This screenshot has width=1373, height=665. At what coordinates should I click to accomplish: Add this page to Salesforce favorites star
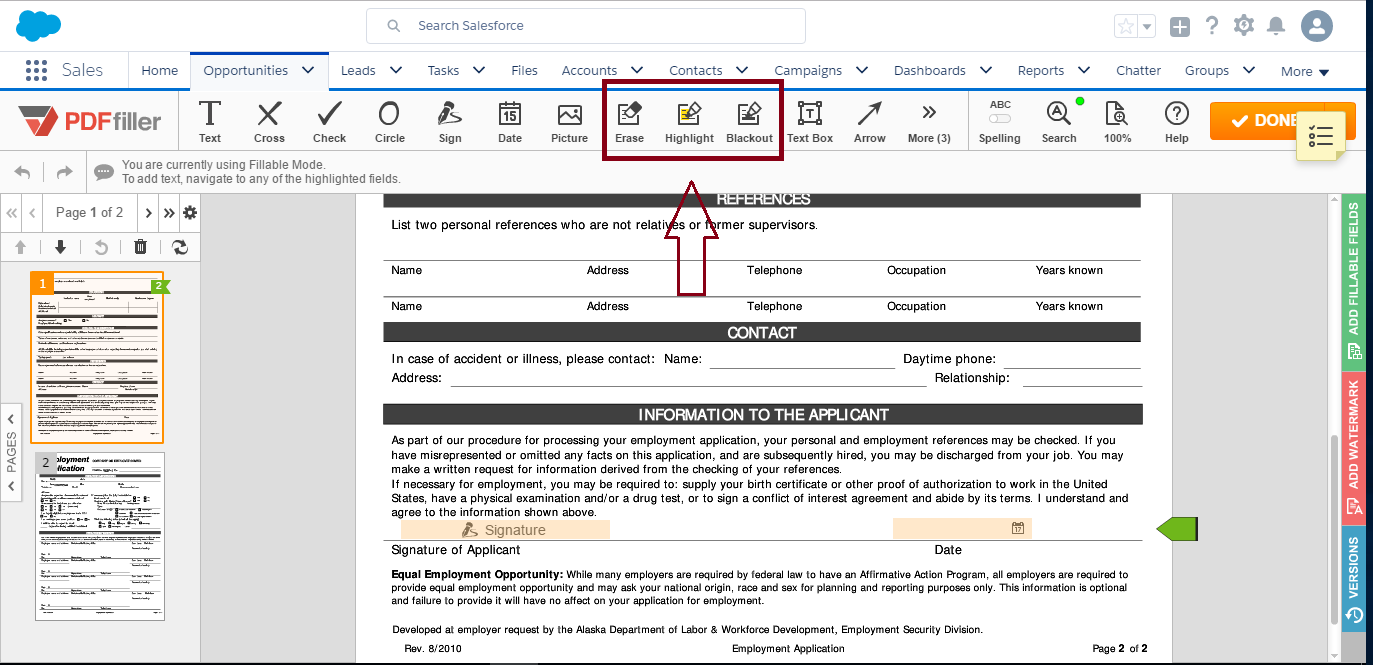tap(1126, 27)
